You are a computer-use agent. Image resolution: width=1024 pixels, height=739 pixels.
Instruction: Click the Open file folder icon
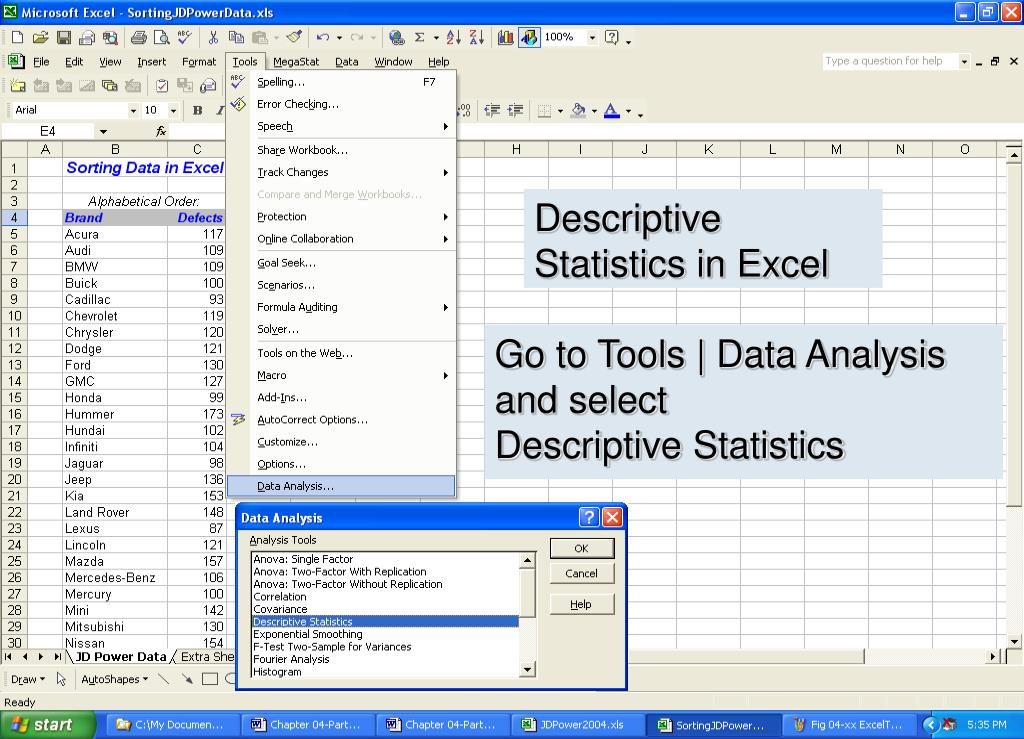(x=40, y=37)
